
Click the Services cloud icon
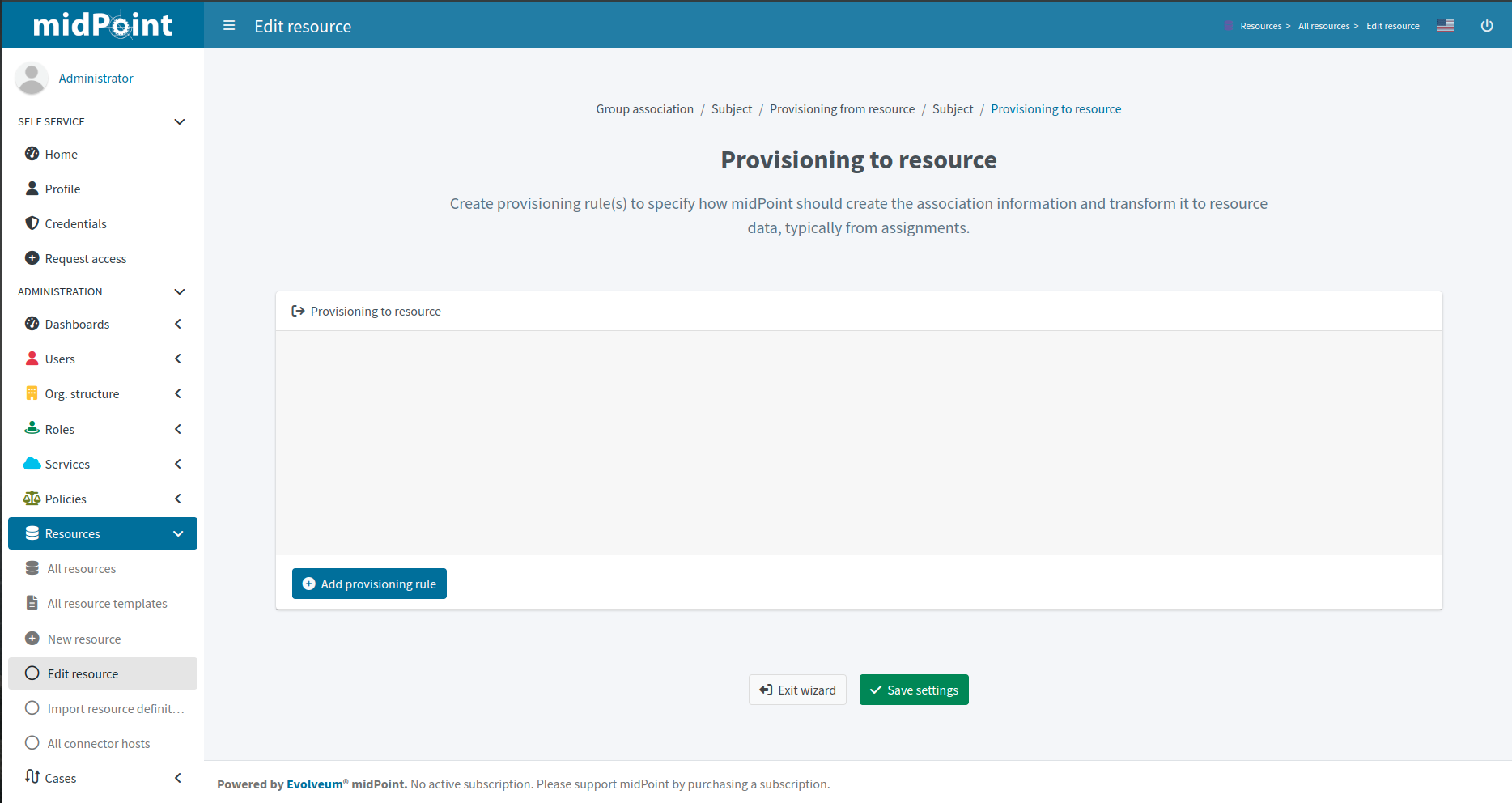coord(32,464)
